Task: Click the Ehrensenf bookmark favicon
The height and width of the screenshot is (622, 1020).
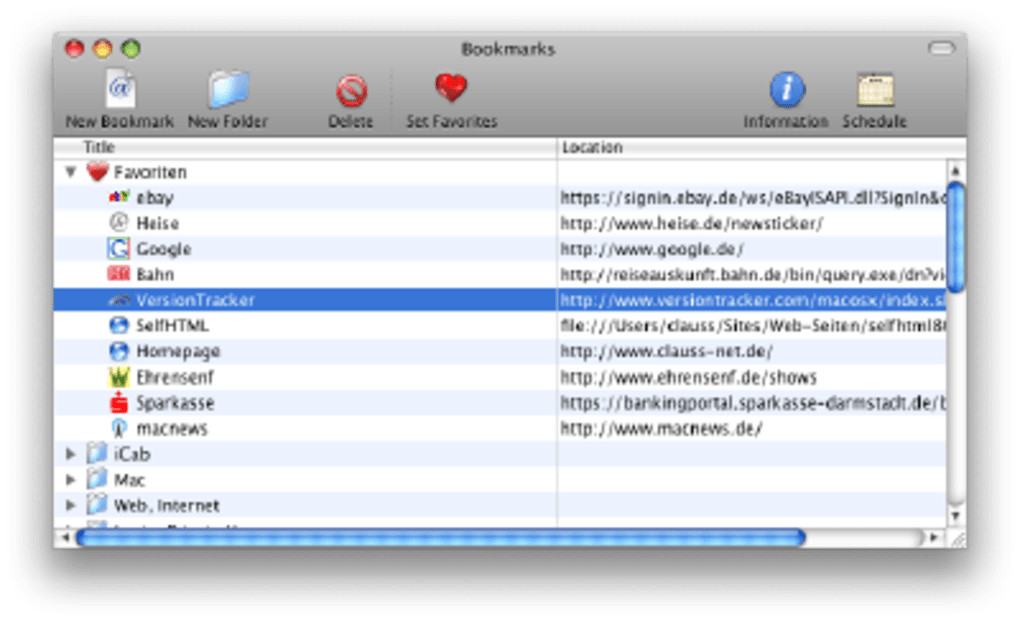Action: (118, 377)
